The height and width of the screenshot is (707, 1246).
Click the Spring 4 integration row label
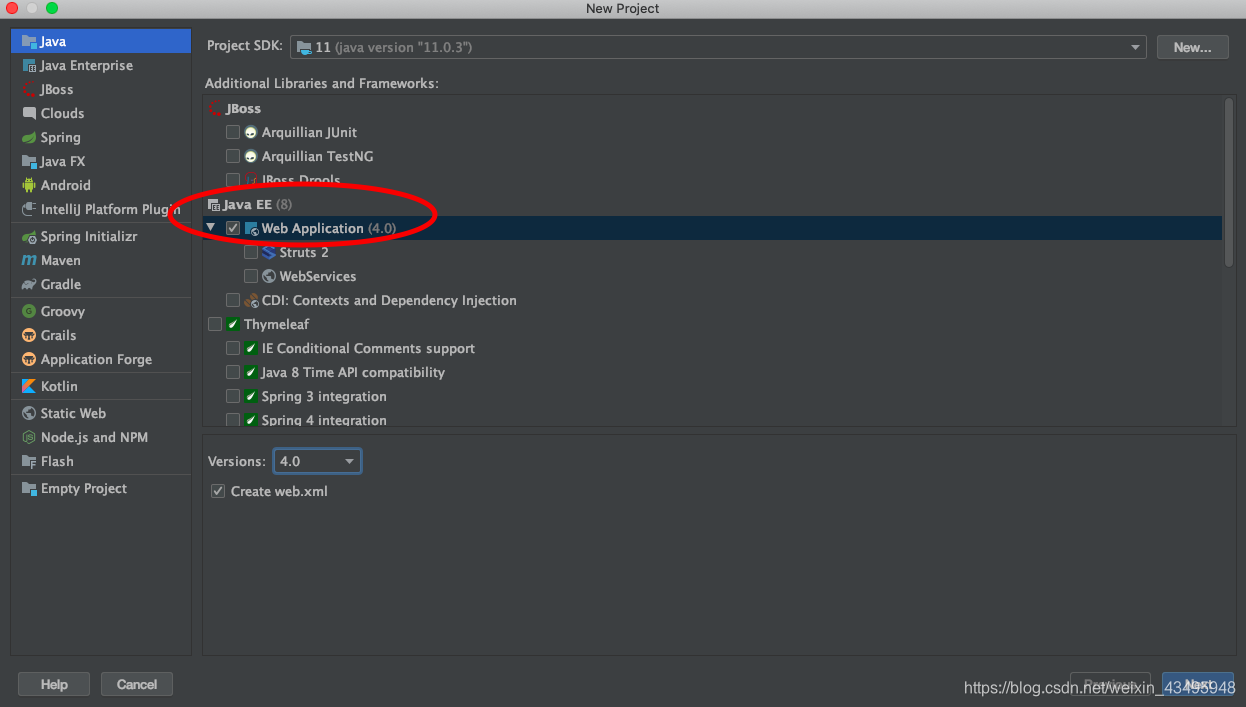click(324, 421)
